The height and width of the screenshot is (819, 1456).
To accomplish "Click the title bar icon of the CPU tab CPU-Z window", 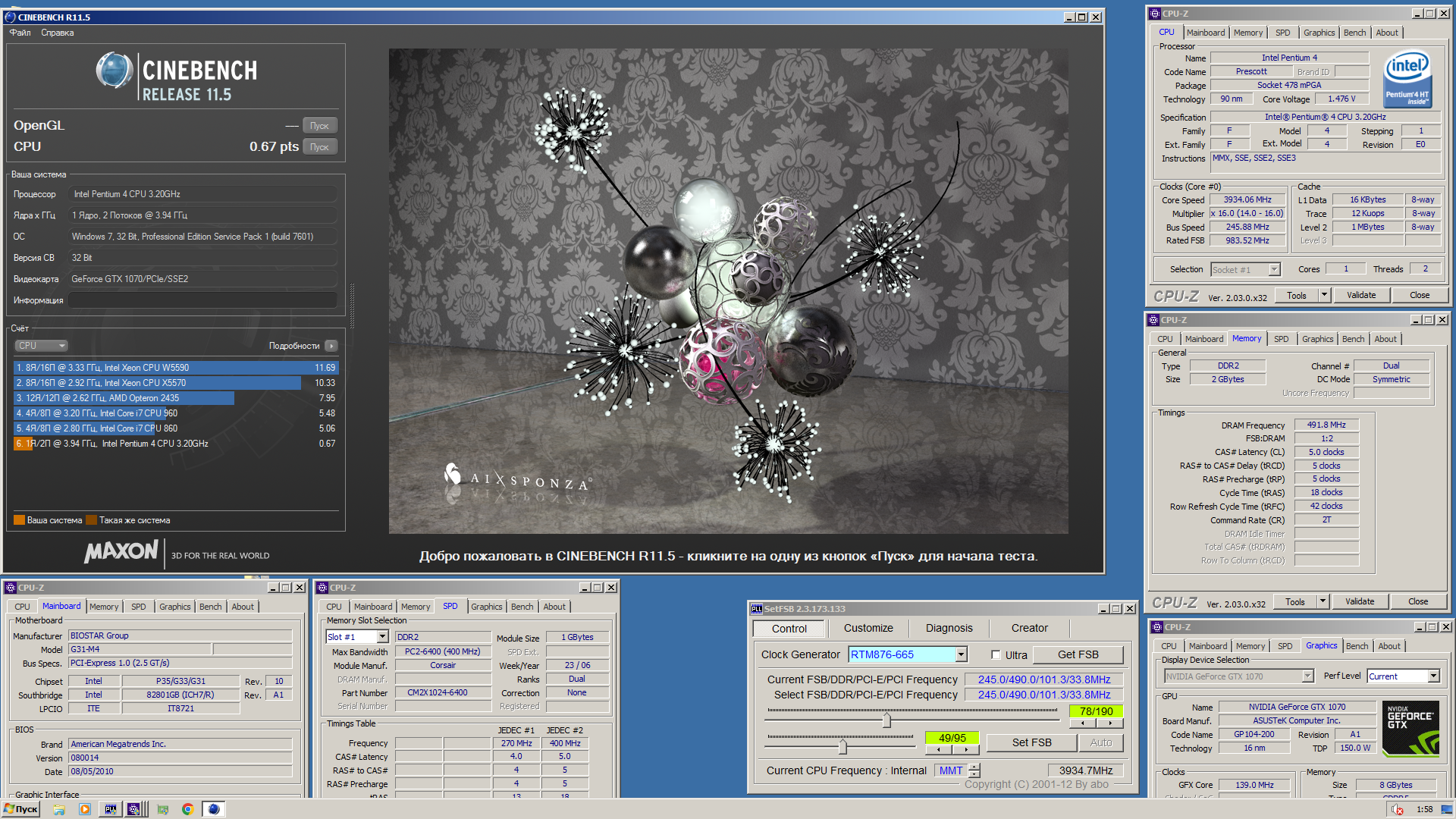I will tap(1155, 14).
